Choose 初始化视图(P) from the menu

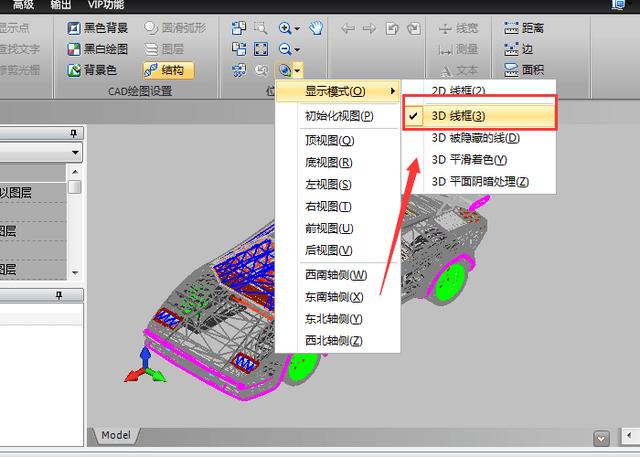point(339,116)
